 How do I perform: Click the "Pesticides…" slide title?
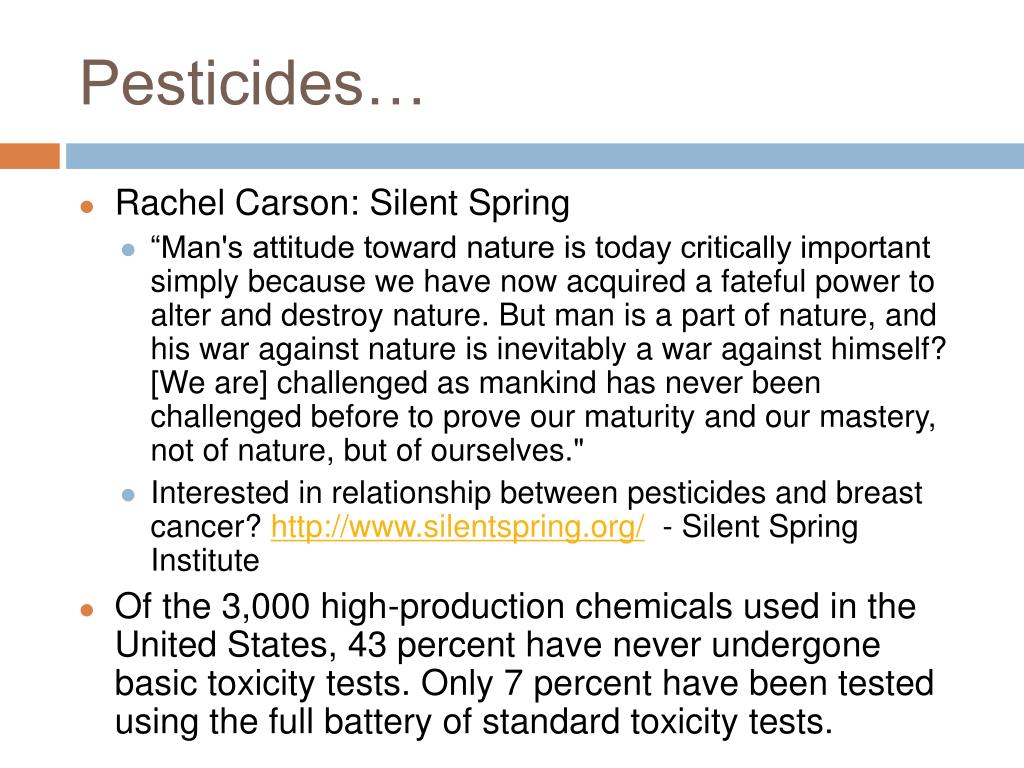pyautogui.click(x=251, y=83)
